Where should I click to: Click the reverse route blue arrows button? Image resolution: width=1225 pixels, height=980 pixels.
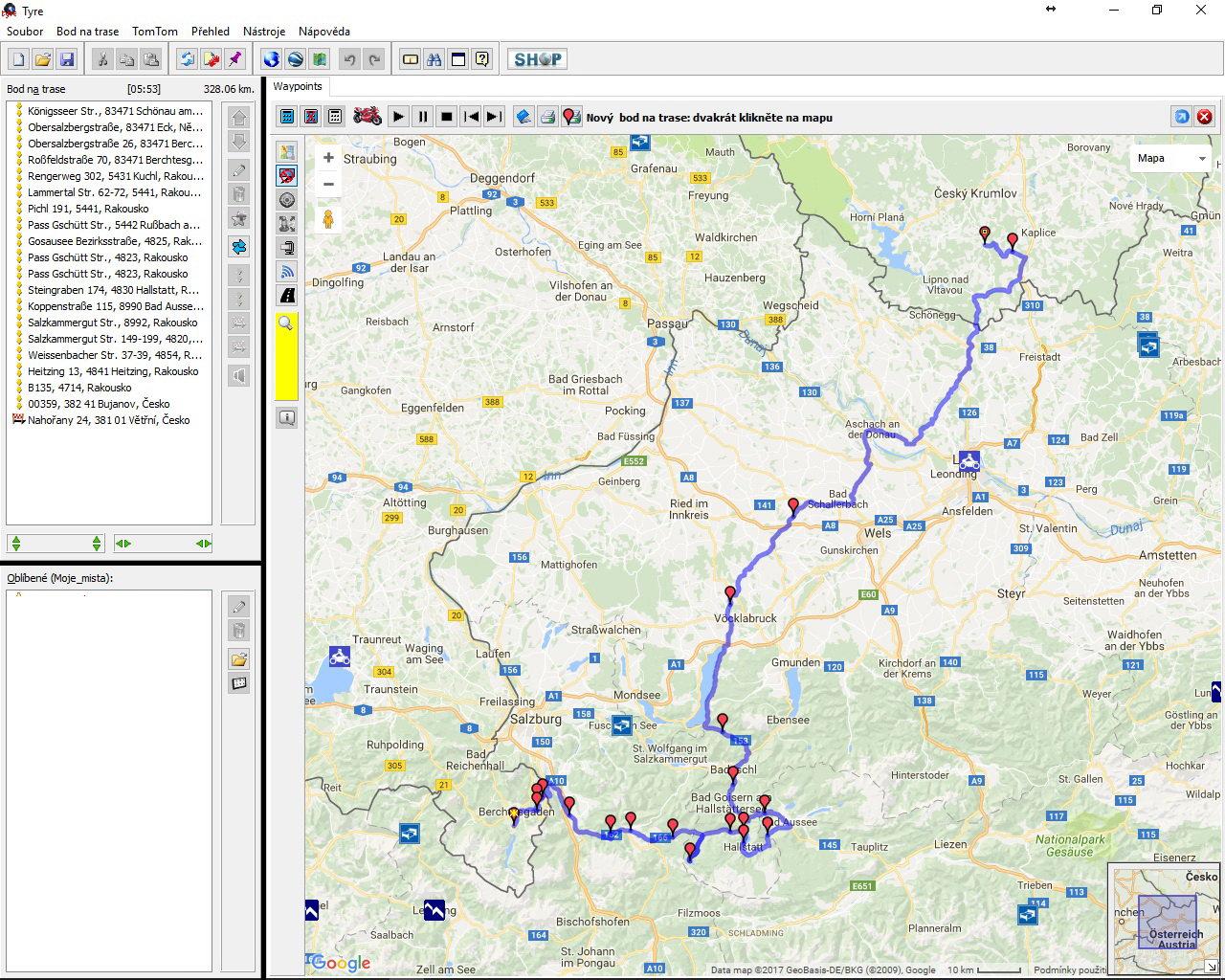click(x=187, y=59)
